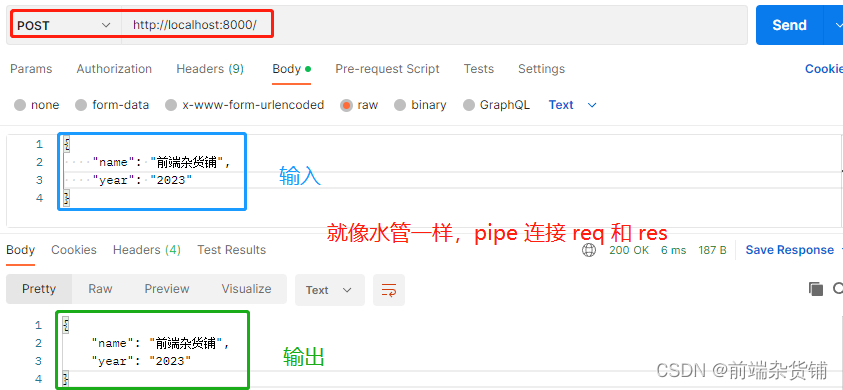Viewport: 843px width, 390px height.
Task: Open the Pre-request Script tab
Action: (387, 69)
